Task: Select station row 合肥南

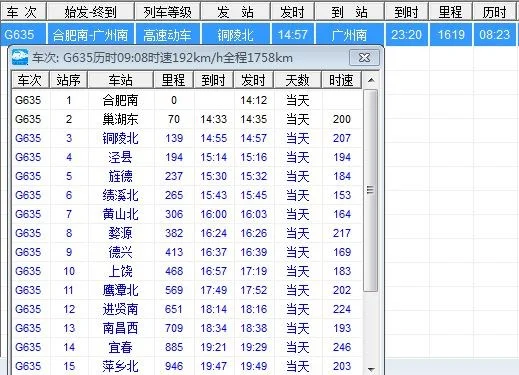Action: tap(187, 100)
